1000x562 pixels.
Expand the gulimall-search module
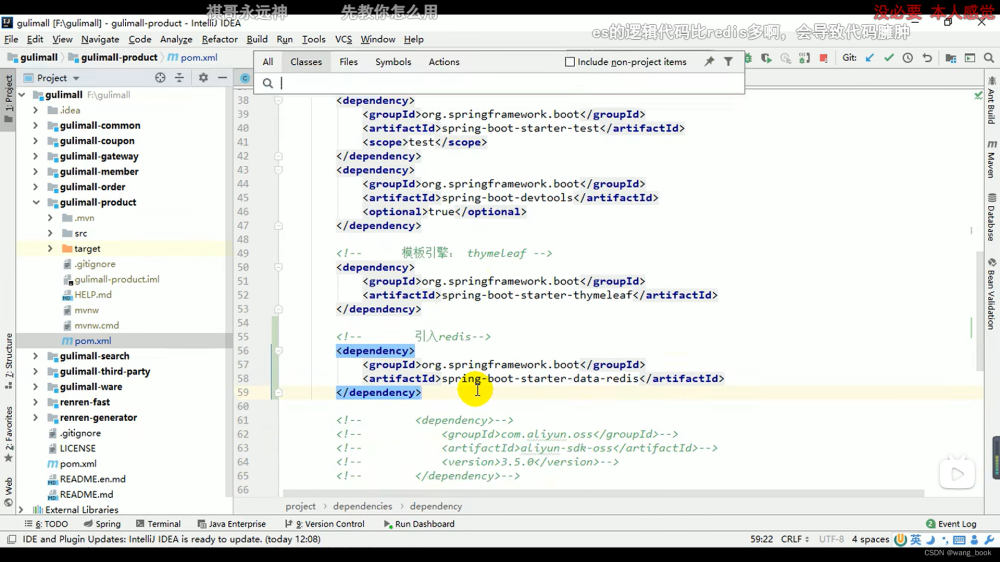click(x=36, y=356)
